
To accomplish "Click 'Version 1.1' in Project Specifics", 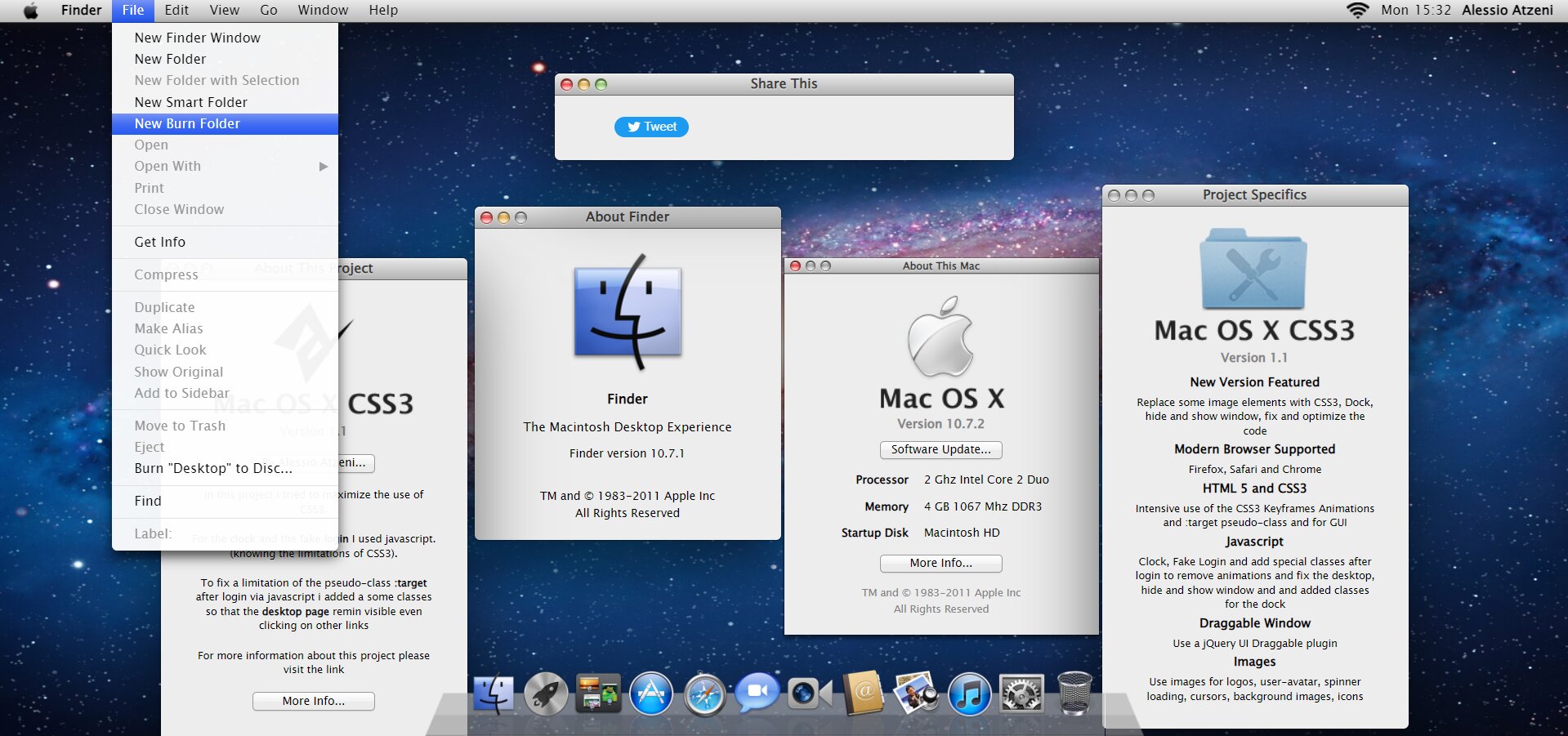I will click(1254, 358).
